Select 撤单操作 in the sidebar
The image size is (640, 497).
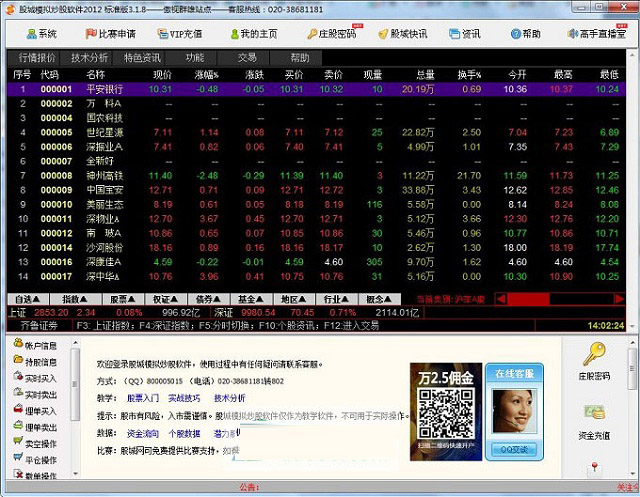pos(35,475)
